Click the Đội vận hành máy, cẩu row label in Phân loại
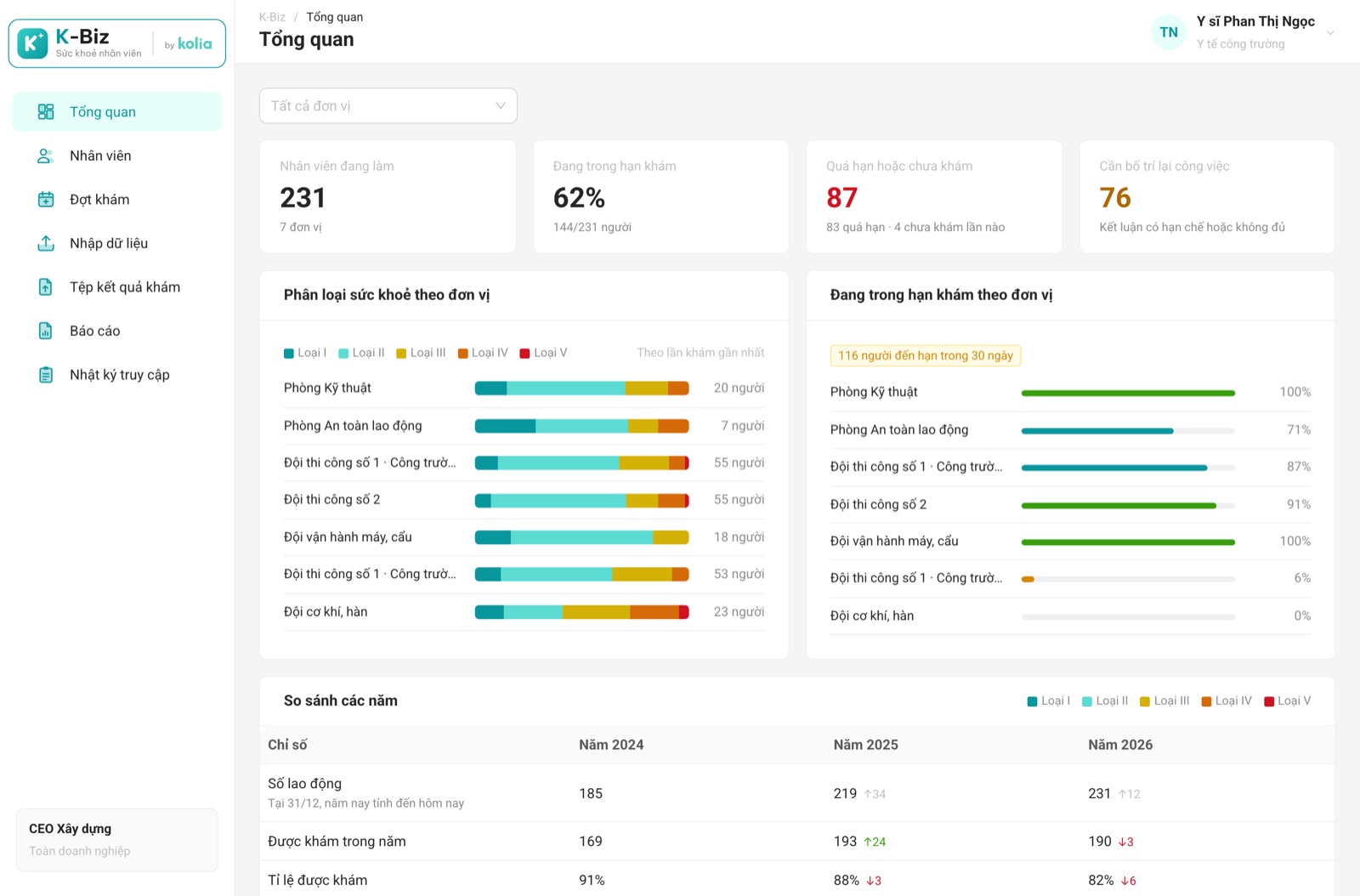This screenshot has height=896, width=1360. (x=348, y=537)
